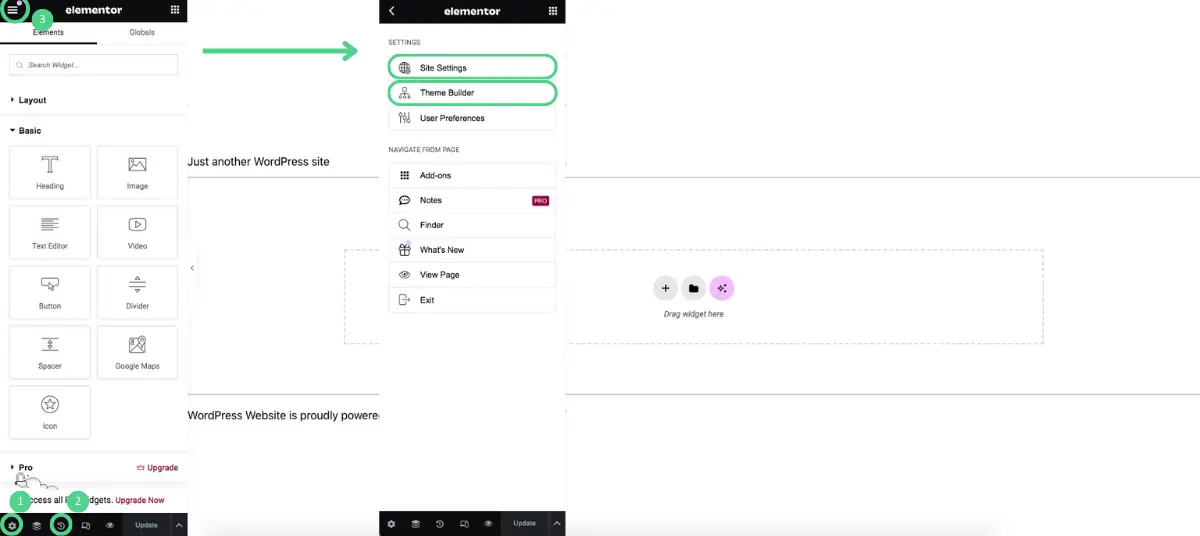
Task: Click into the Search Widget field
Action: pyautogui.click(x=94, y=65)
